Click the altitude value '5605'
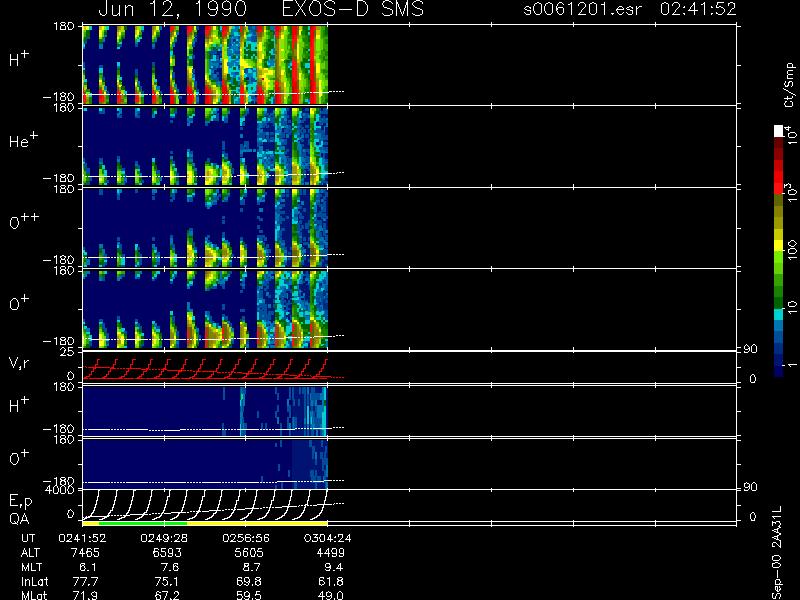This screenshot has height=600, width=800. pos(249,553)
